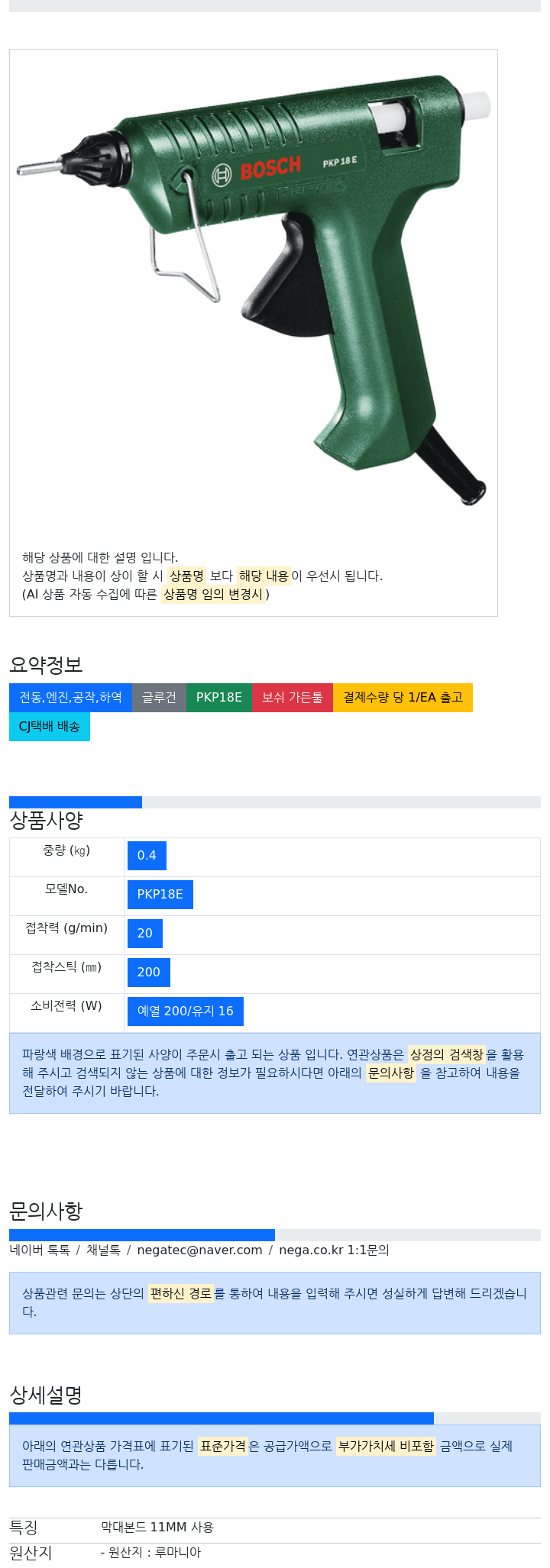This screenshot has height=1568, width=550.
Task: Click the 200 glue stick value
Action: pos(149,973)
